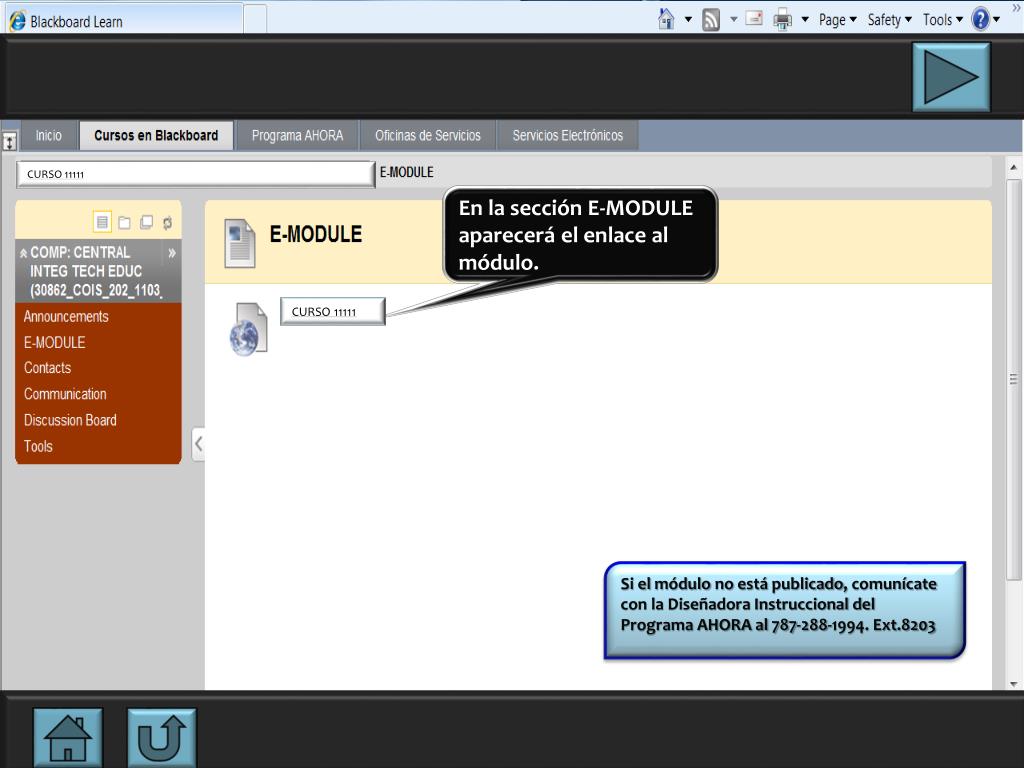Click the RSS feeds icon
This screenshot has height=768, width=1024.
711,20
